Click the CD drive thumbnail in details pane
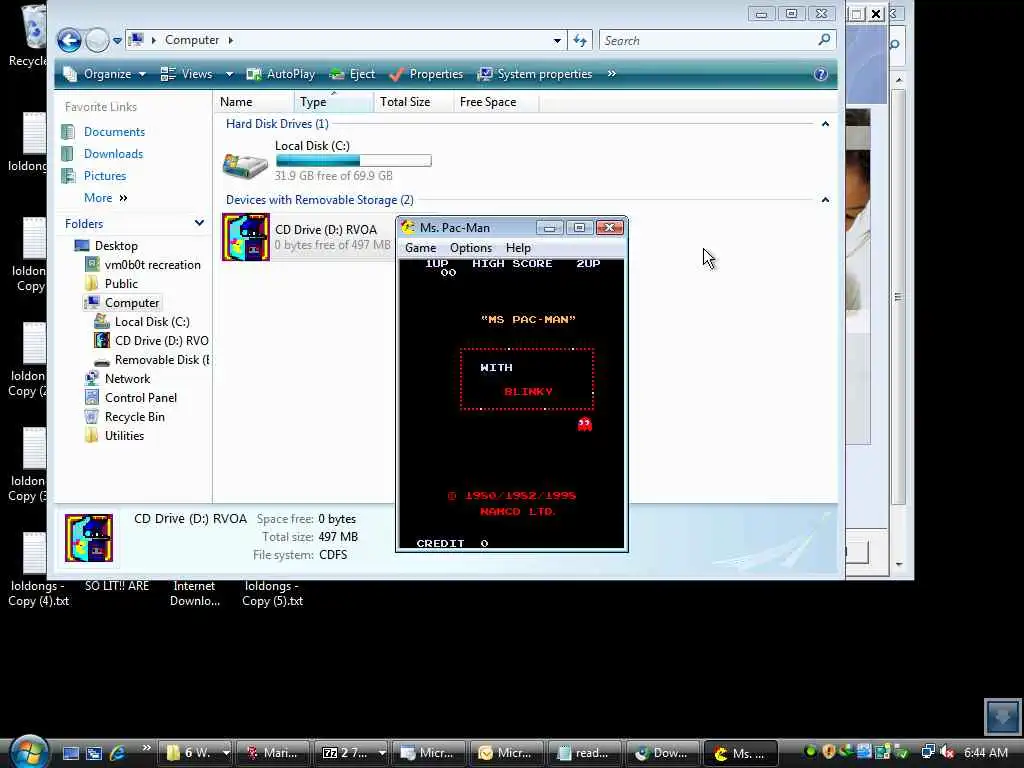Image resolution: width=1024 pixels, height=768 pixels. pyautogui.click(x=89, y=537)
